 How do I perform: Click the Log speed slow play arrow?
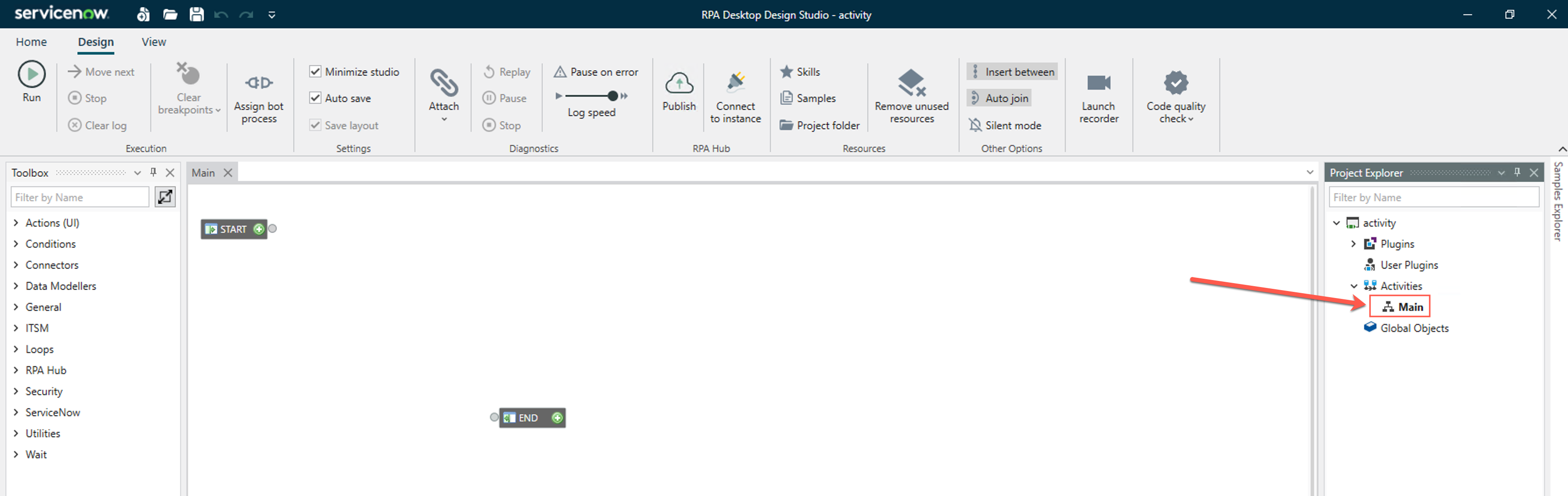pyautogui.click(x=558, y=96)
